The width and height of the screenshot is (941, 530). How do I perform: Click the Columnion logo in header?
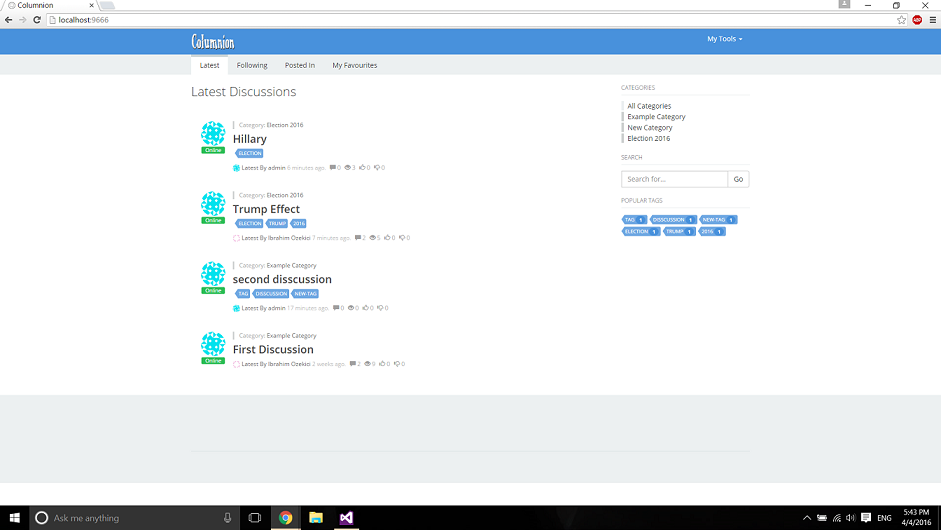tap(212, 41)
